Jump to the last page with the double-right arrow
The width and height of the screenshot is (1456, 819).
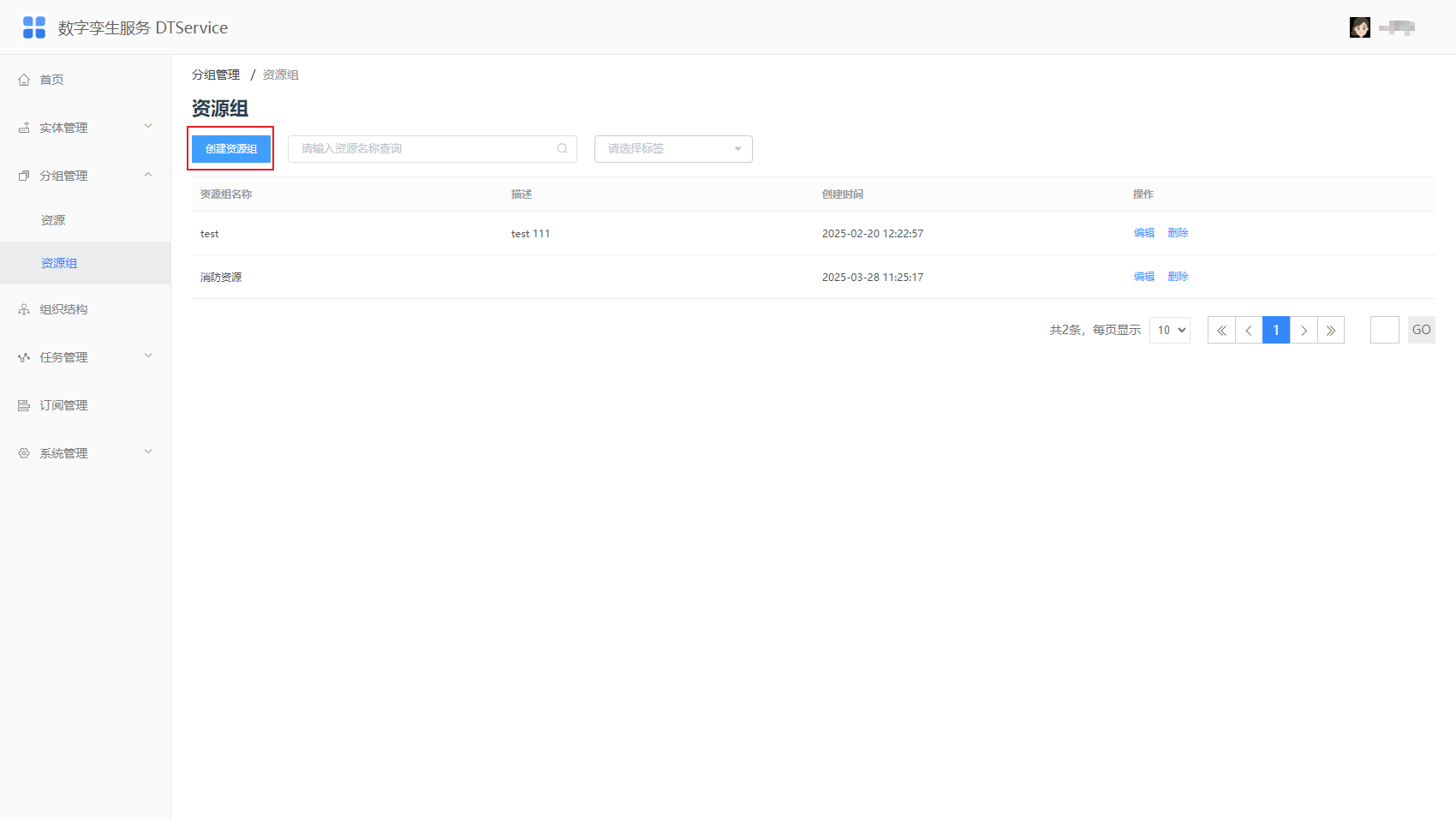[1331, 330]
